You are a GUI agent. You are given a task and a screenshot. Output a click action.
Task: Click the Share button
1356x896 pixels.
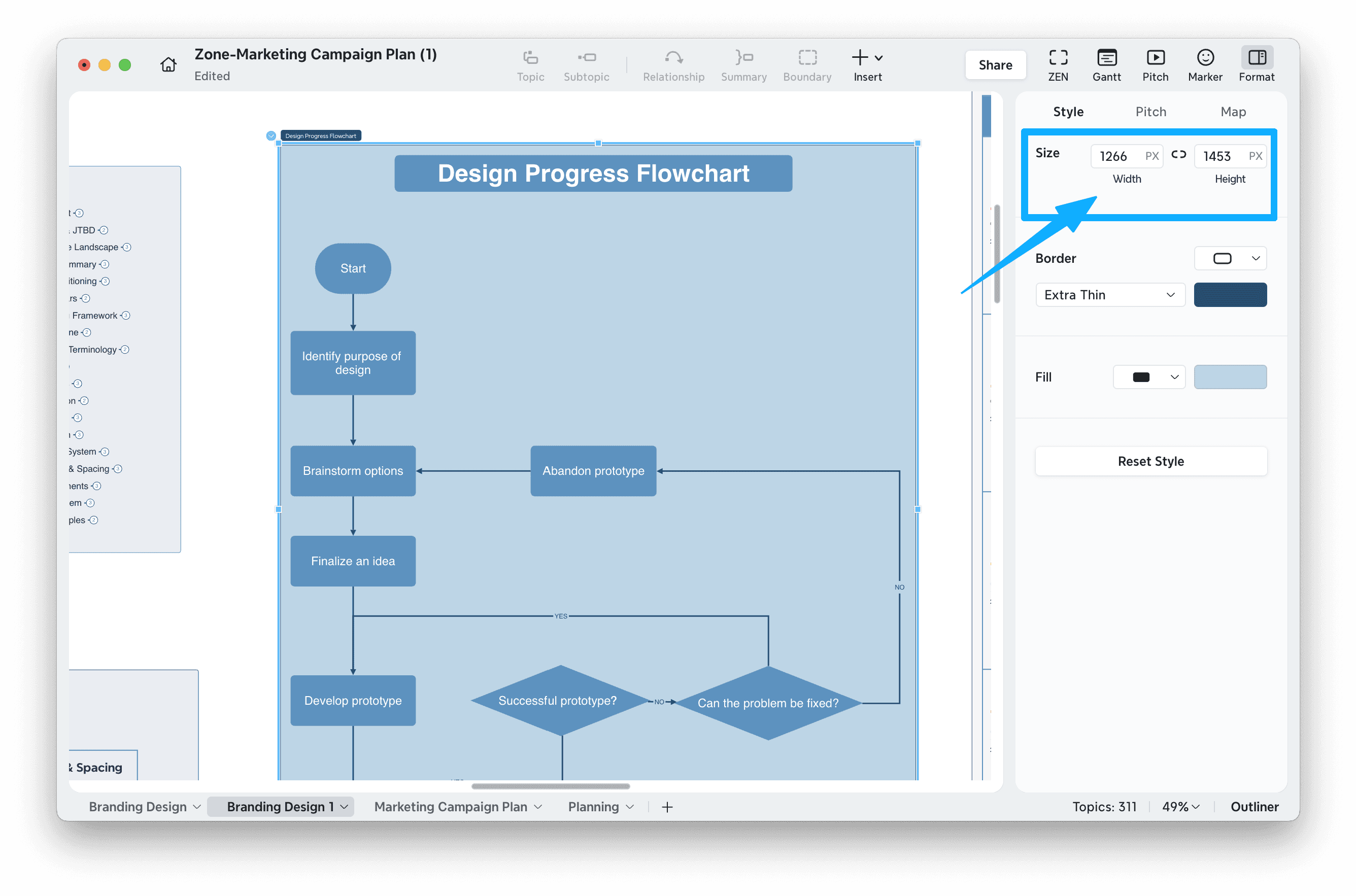click(995, 65)
